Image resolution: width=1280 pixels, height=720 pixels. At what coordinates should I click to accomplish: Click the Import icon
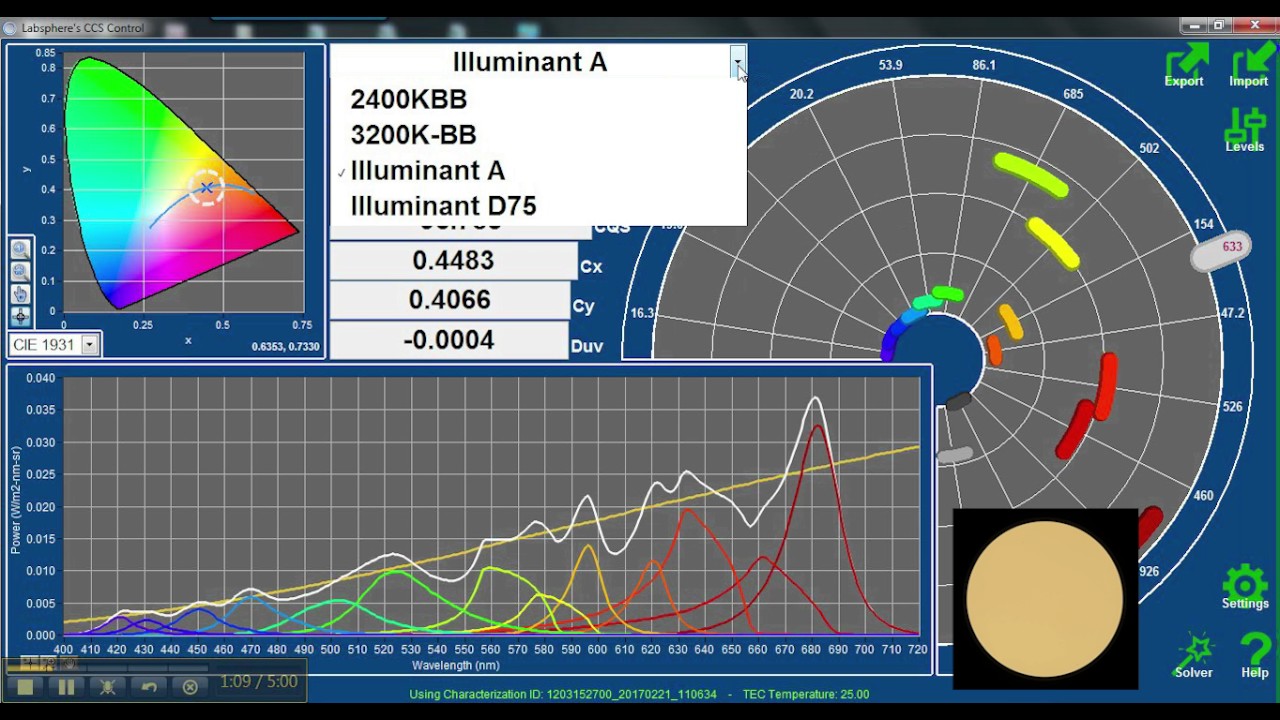(1248, 65)
